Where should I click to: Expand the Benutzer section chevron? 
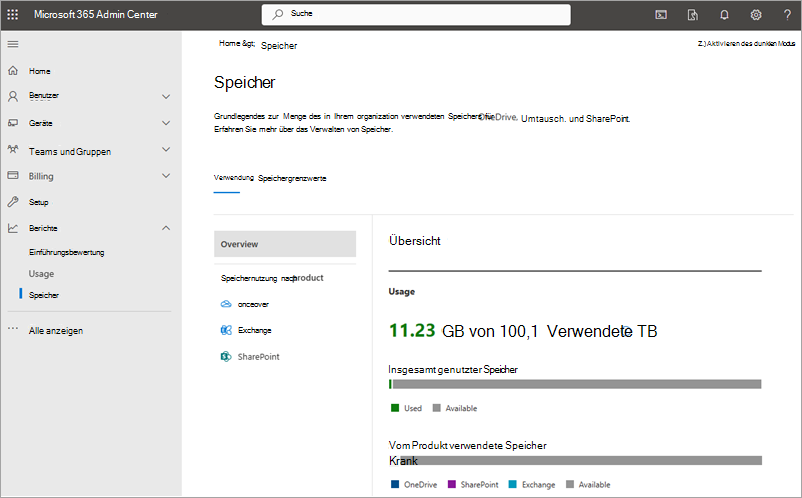tap(166, 96)
